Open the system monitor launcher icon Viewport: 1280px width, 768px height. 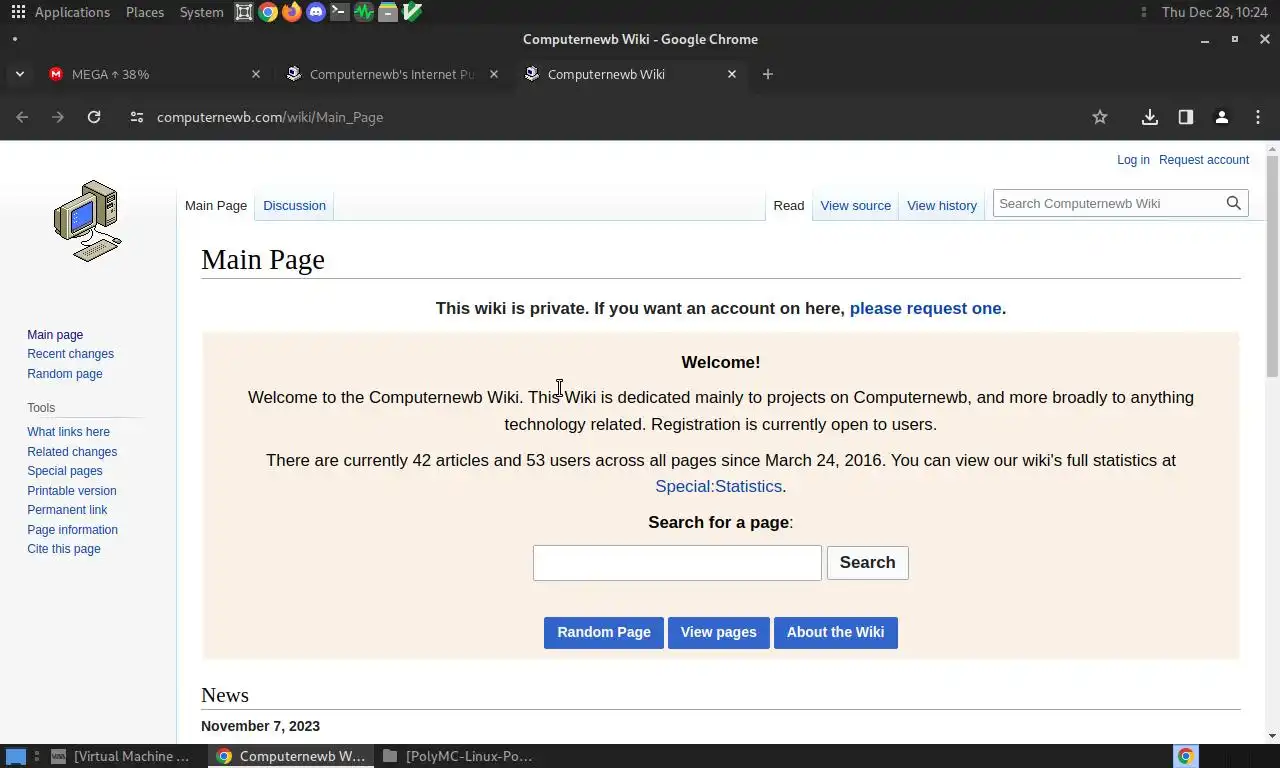364,12
